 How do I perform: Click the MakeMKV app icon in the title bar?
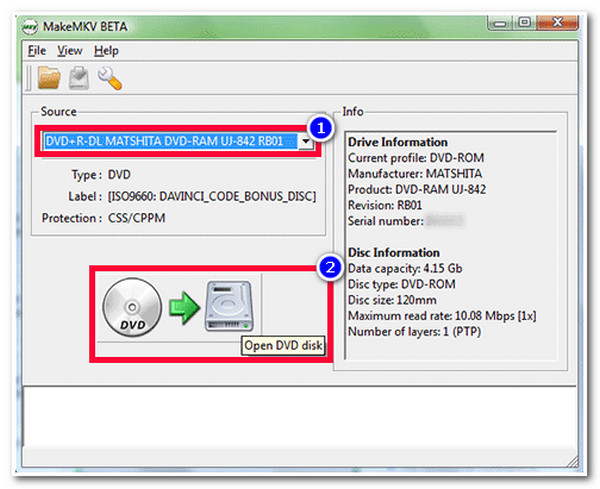click(x=30, y=26)
